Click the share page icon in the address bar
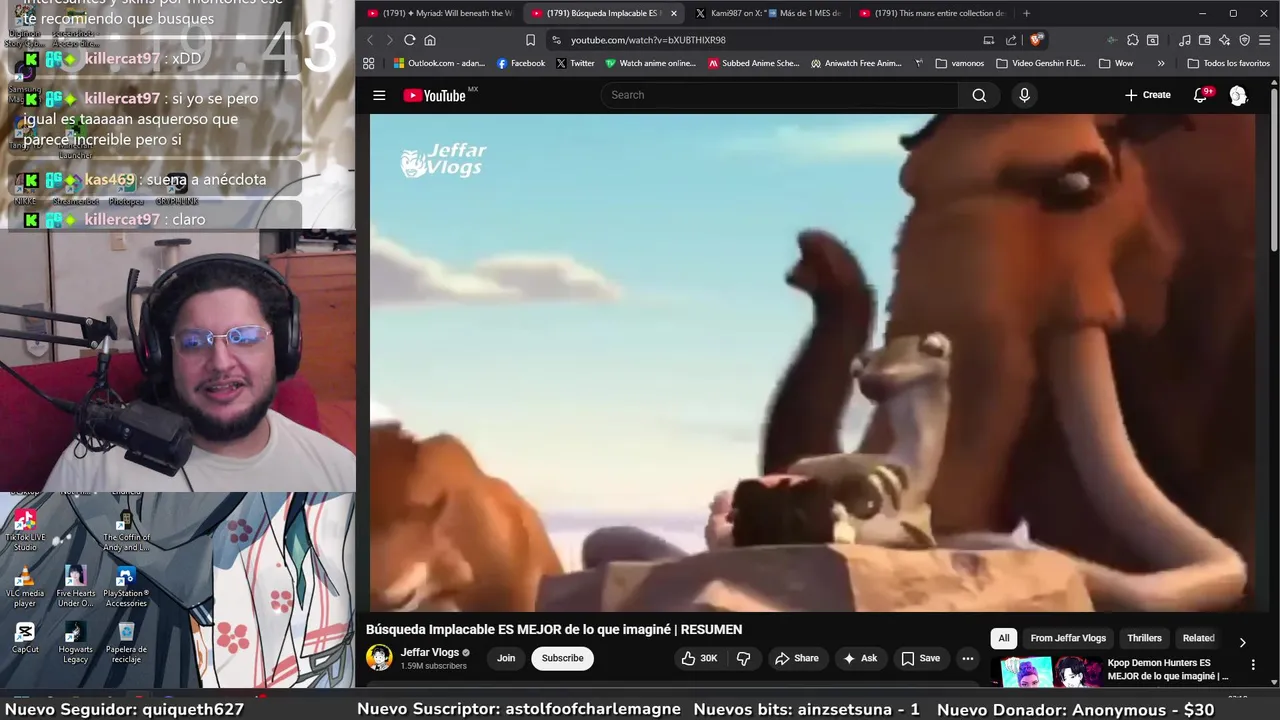This screenshot has height=720, width=1280. pyautogui.click(x=1011, y=40)
